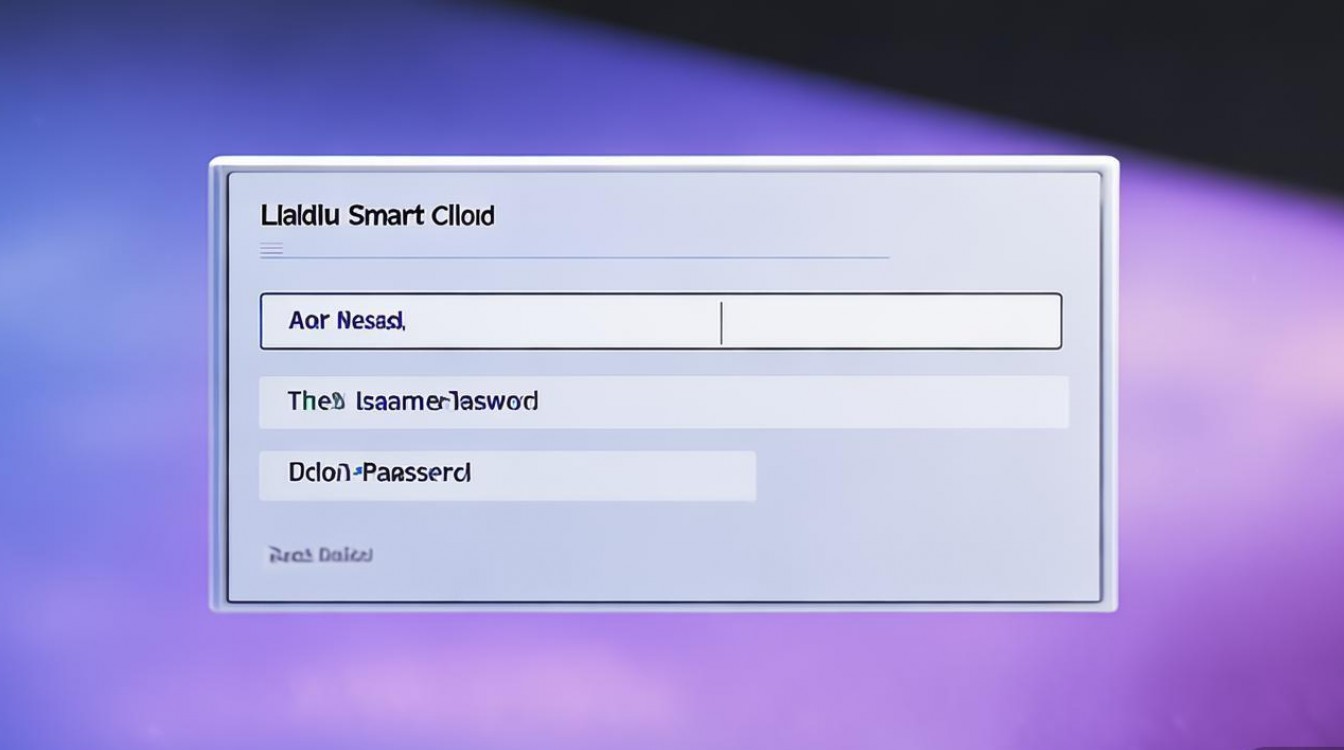Click the "Aor Nesasl" input field

(x=490, y=321)
